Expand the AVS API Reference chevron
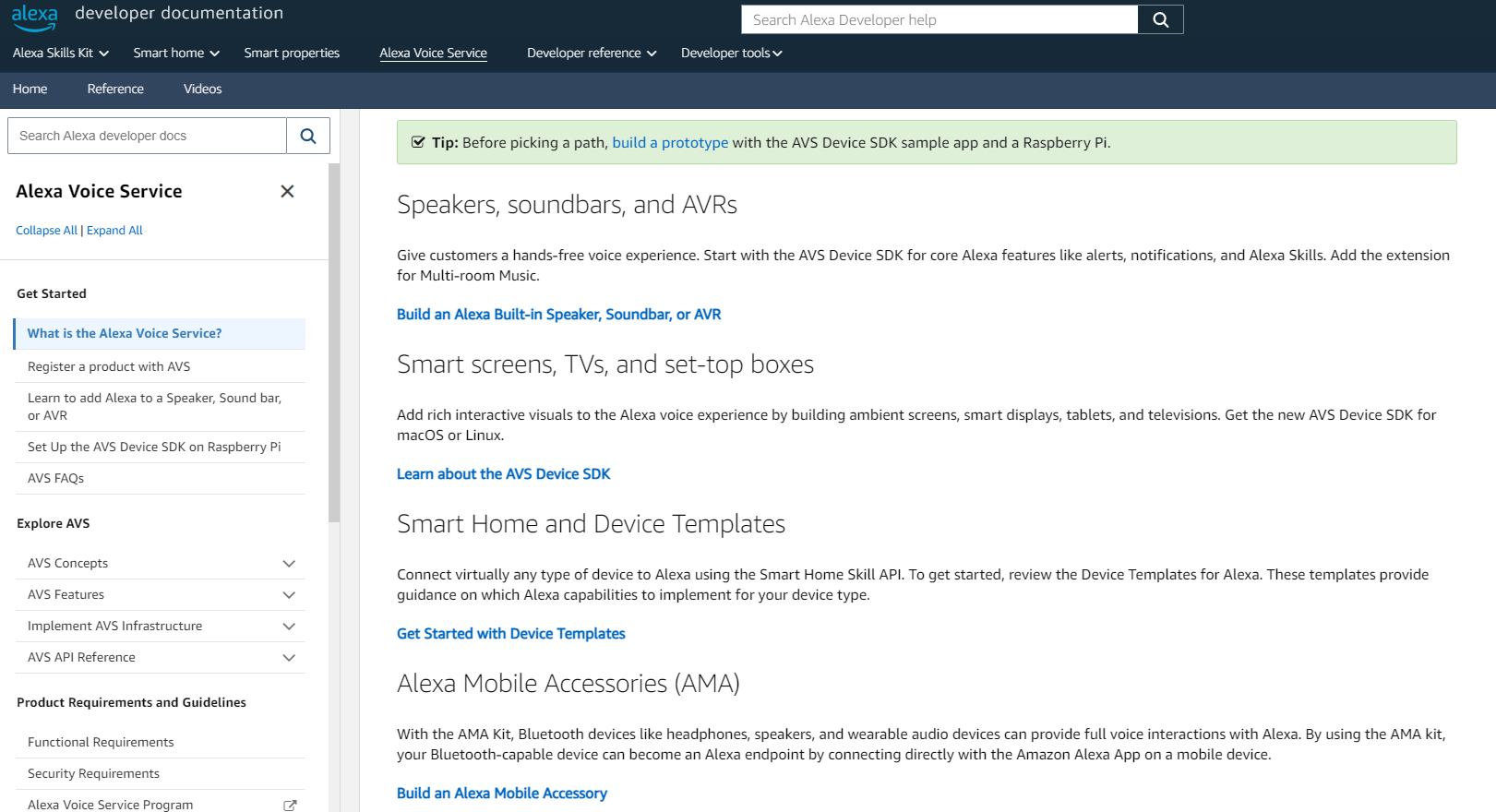Image resolution: width=1496 pixels, height=812 pixels. (289, 658)
